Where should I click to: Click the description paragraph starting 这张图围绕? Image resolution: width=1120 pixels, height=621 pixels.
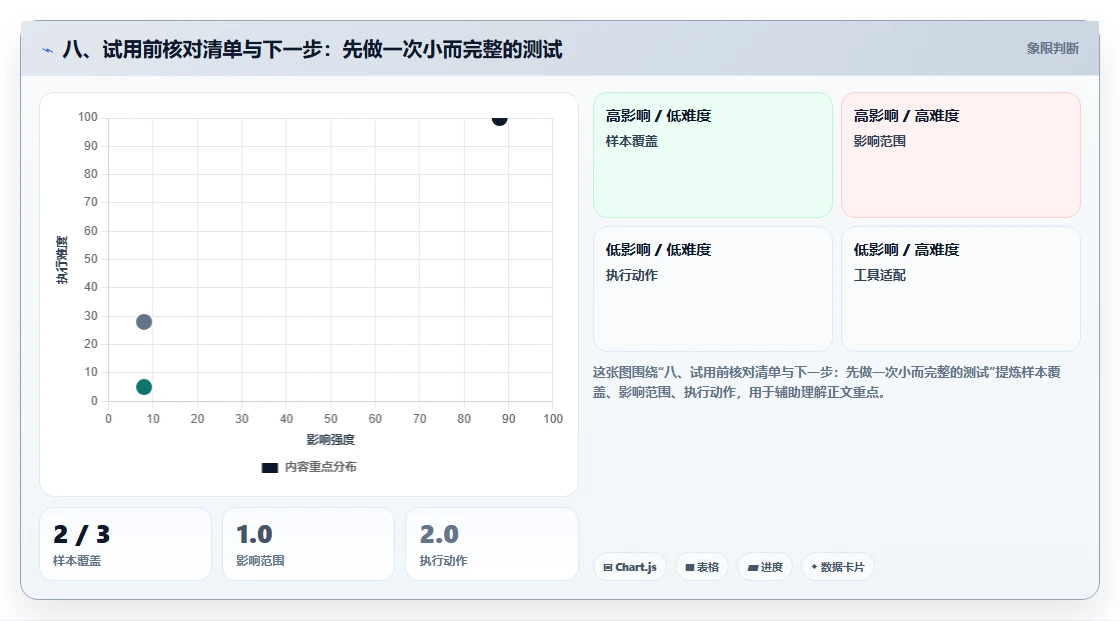826,382
